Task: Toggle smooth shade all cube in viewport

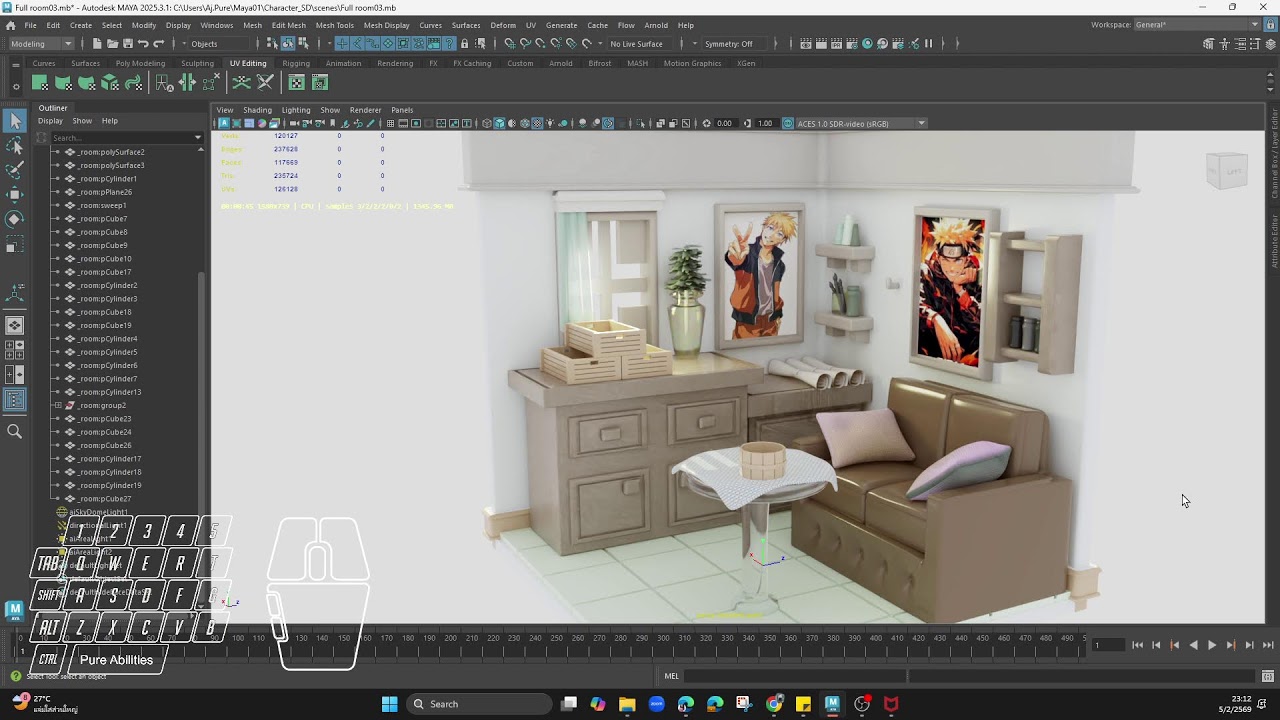Action: click(500, 124)
